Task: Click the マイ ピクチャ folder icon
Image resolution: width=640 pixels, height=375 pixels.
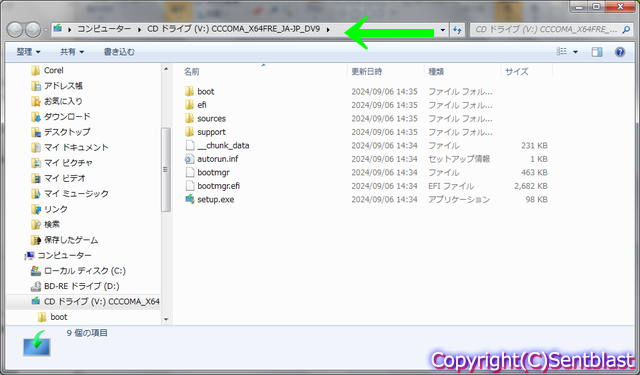Action: coord(36,163)
